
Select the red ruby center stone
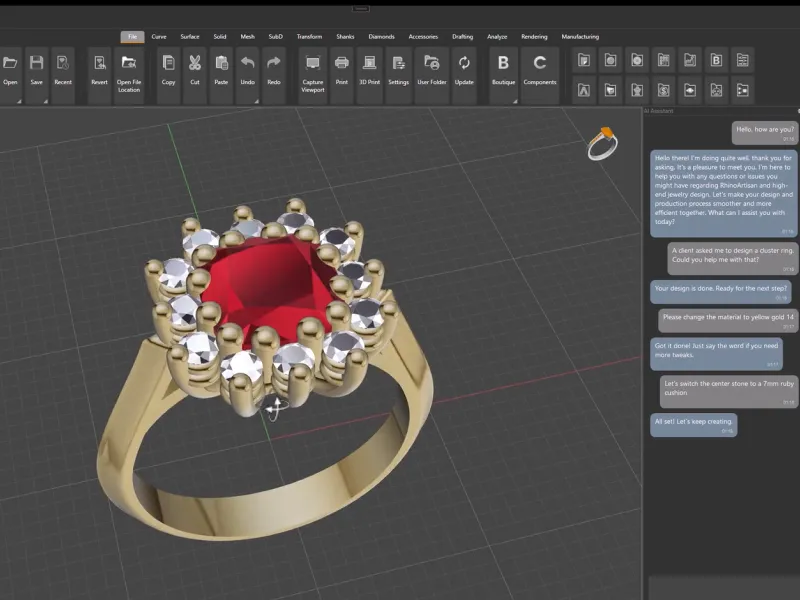tap(270, 291)
